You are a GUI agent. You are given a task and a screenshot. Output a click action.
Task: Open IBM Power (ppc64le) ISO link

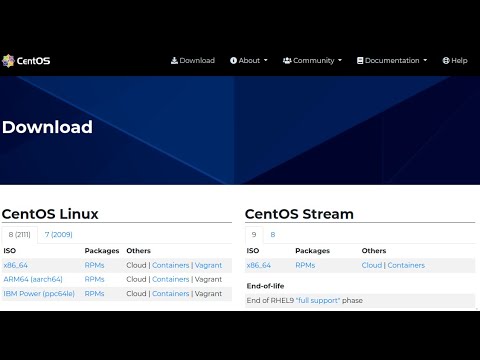pos(39,294)
